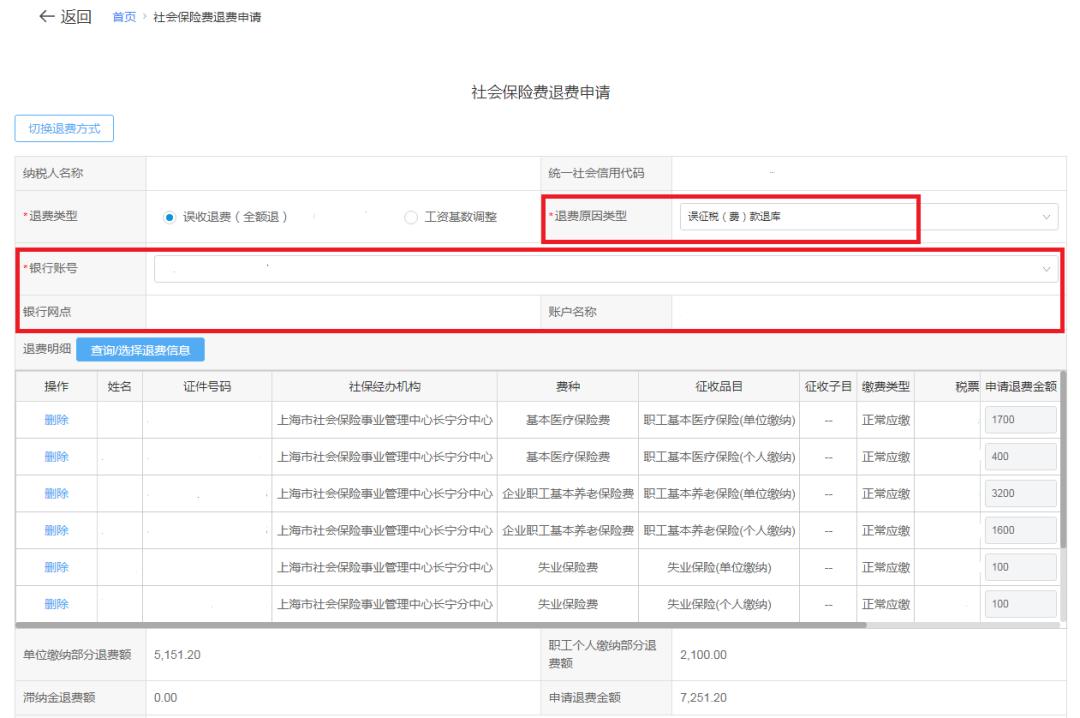The image size is (1080, 718).
Task: Delete the 职工基本养老保险(个人缴纳) row
Action: [x=57, y=531]
